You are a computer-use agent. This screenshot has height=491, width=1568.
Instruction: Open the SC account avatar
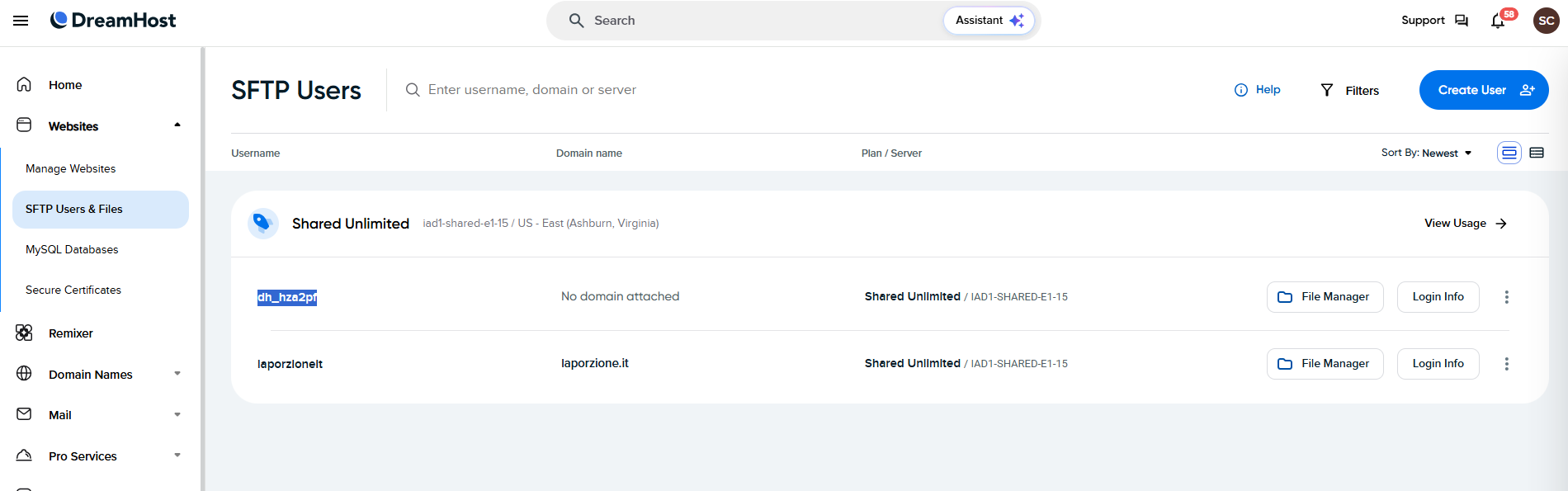pyautogui.click(x=1546, y=21)
